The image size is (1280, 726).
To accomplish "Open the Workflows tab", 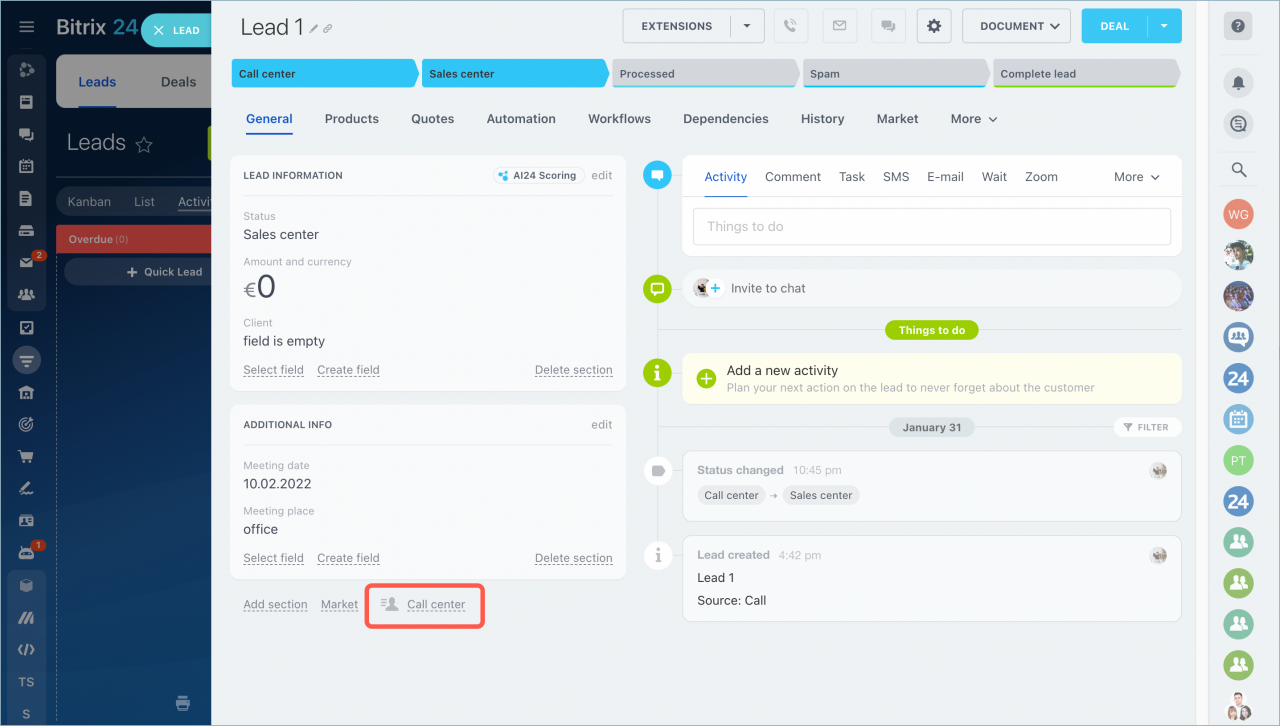I will coord(619,119).
